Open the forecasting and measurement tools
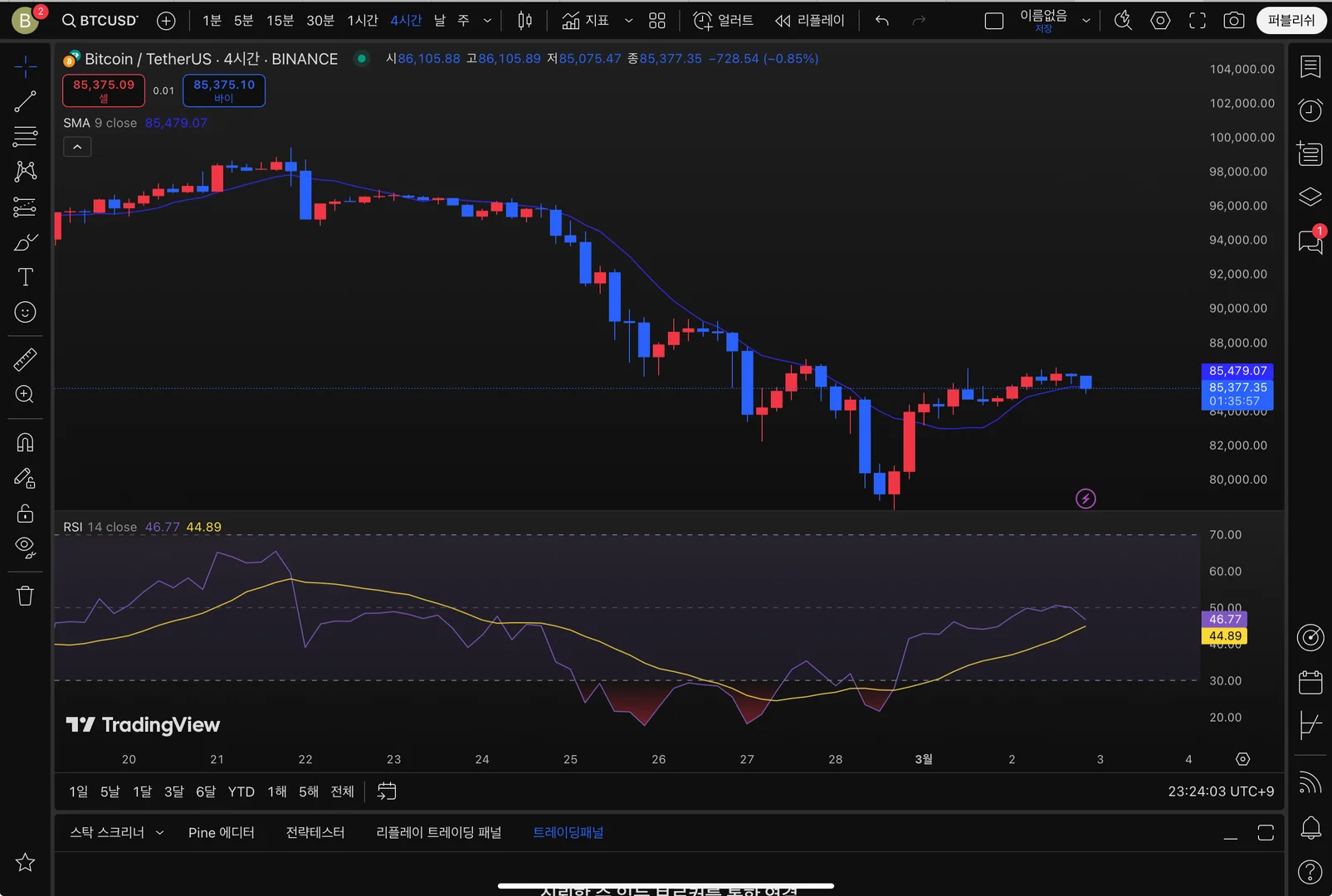 pyautogui.click(x=25, y=207)
